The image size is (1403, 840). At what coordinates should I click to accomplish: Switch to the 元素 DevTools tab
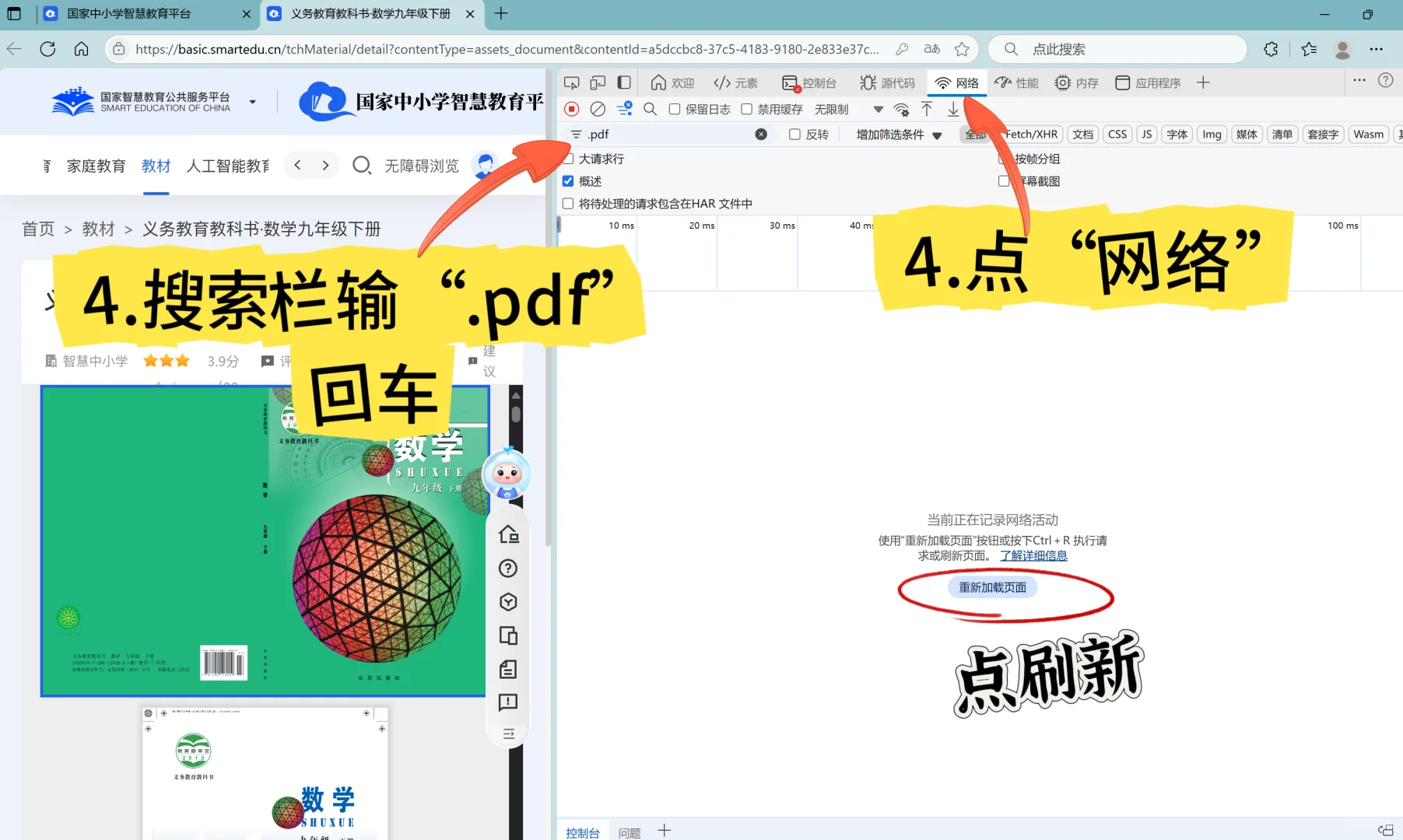tap(735, 82)
